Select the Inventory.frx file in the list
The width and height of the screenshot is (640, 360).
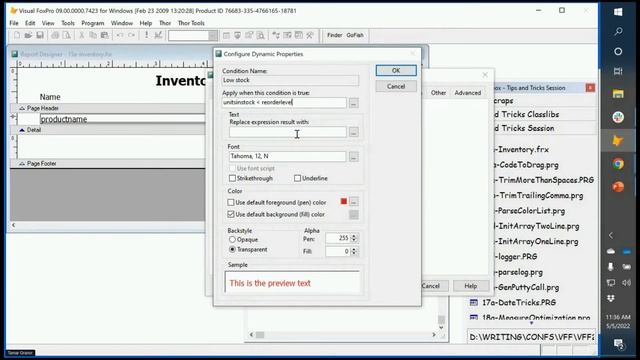[523, 150]
